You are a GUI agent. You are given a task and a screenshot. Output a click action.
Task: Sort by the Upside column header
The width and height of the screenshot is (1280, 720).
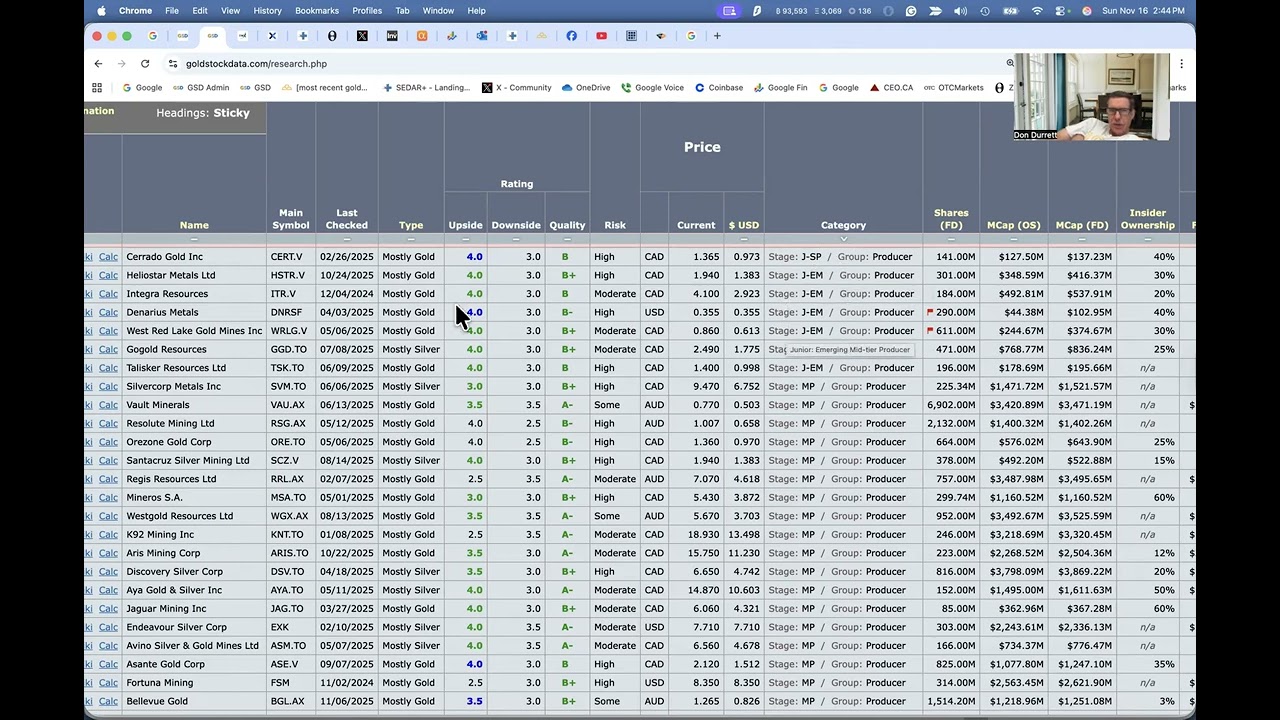click(x=466, y=225)
